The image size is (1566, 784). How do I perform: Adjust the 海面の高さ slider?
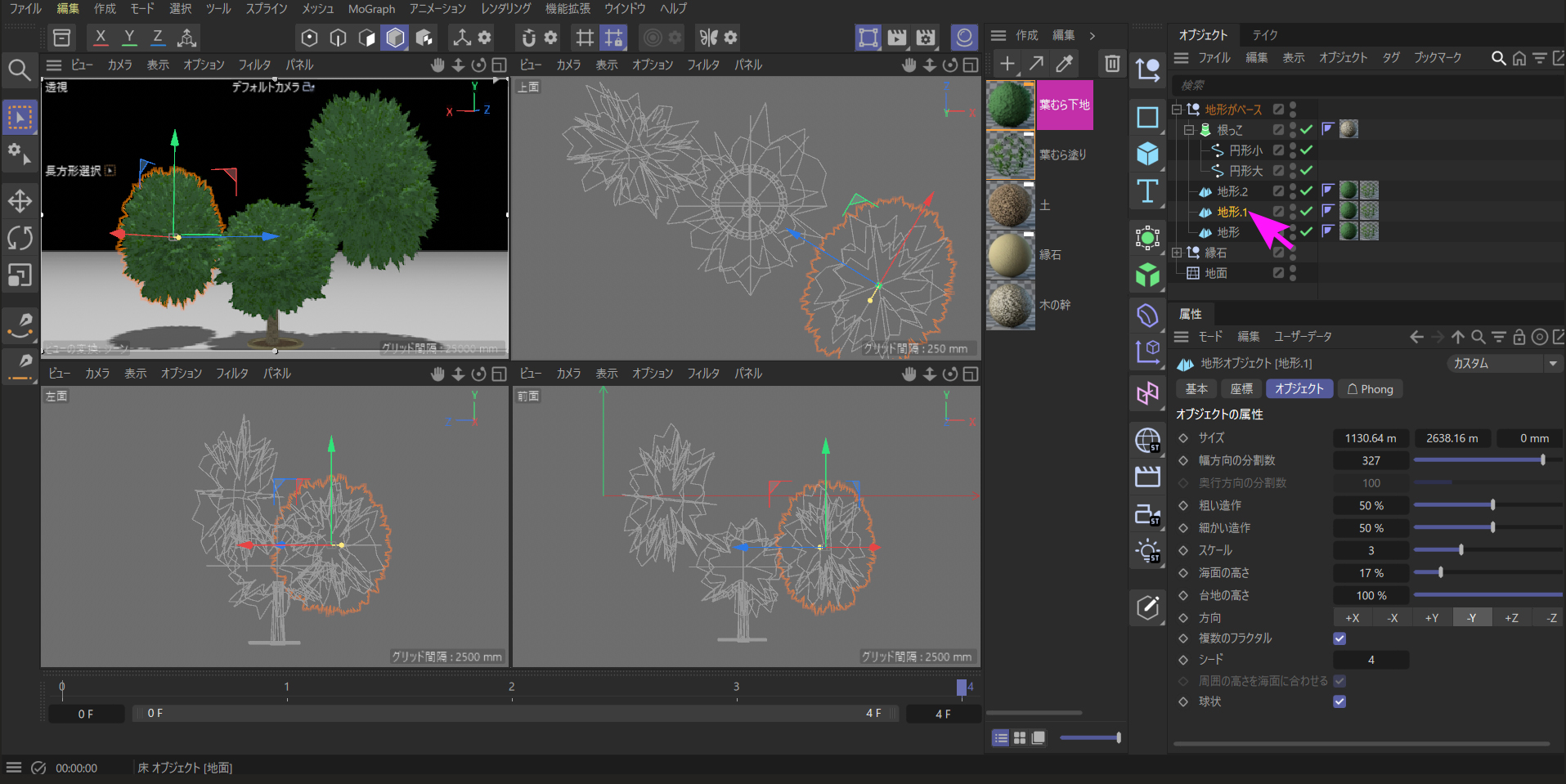pyautogui.click(x=1441, y=573)
